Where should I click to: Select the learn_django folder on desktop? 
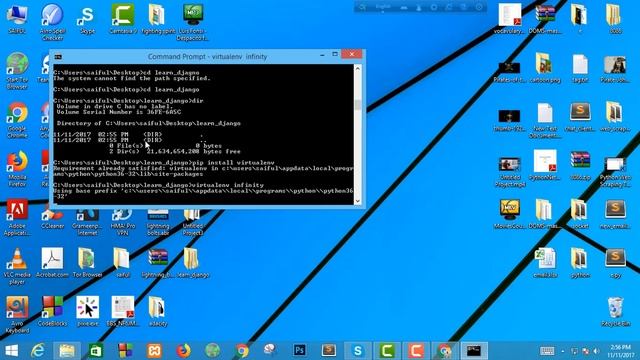click(x=193, y=262)
